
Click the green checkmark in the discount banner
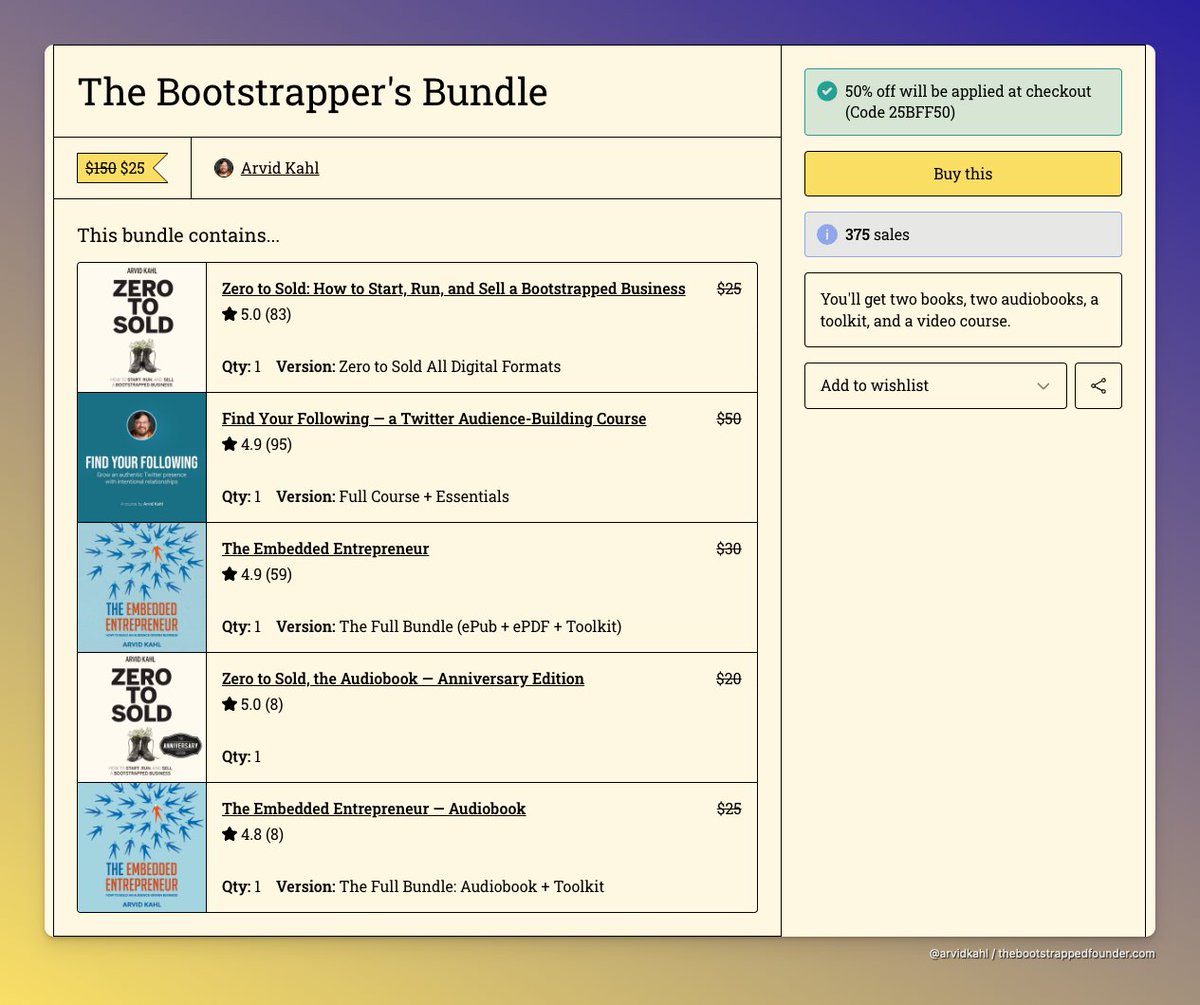(x=827, y=90)
